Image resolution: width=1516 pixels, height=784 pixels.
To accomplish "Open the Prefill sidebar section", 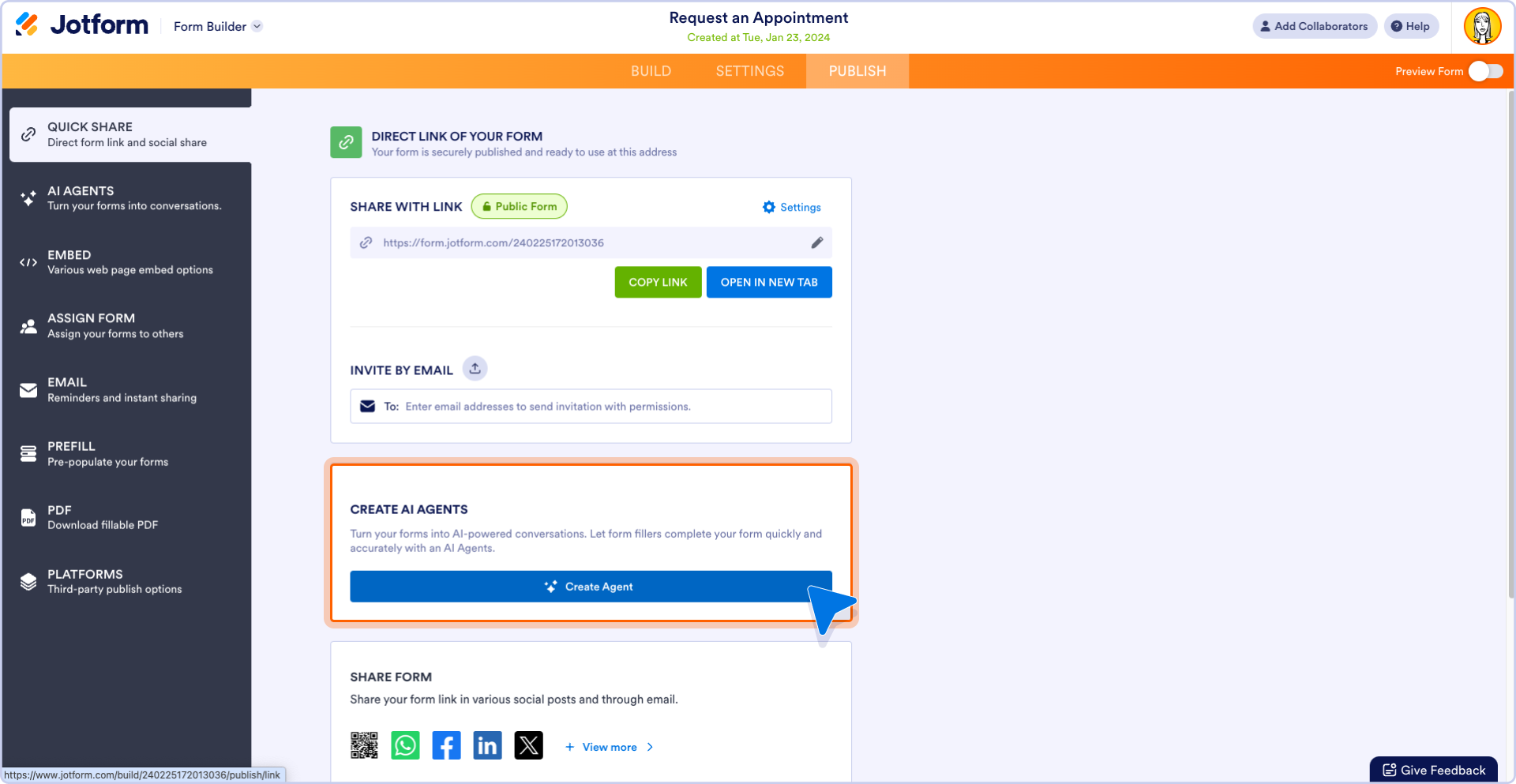I will [x=126, y=454].
